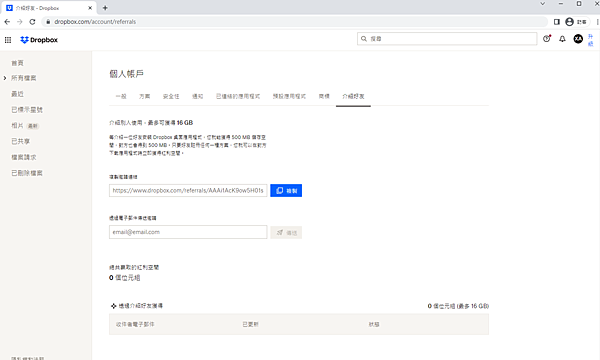
Task: Open the XA account avatar menu
Action: 578,39
